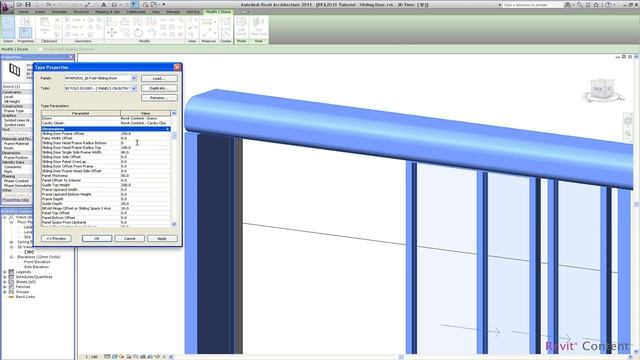Select the {3D} view in Project Browser
Screen dimensions: 640x360
tap(29, 252)
